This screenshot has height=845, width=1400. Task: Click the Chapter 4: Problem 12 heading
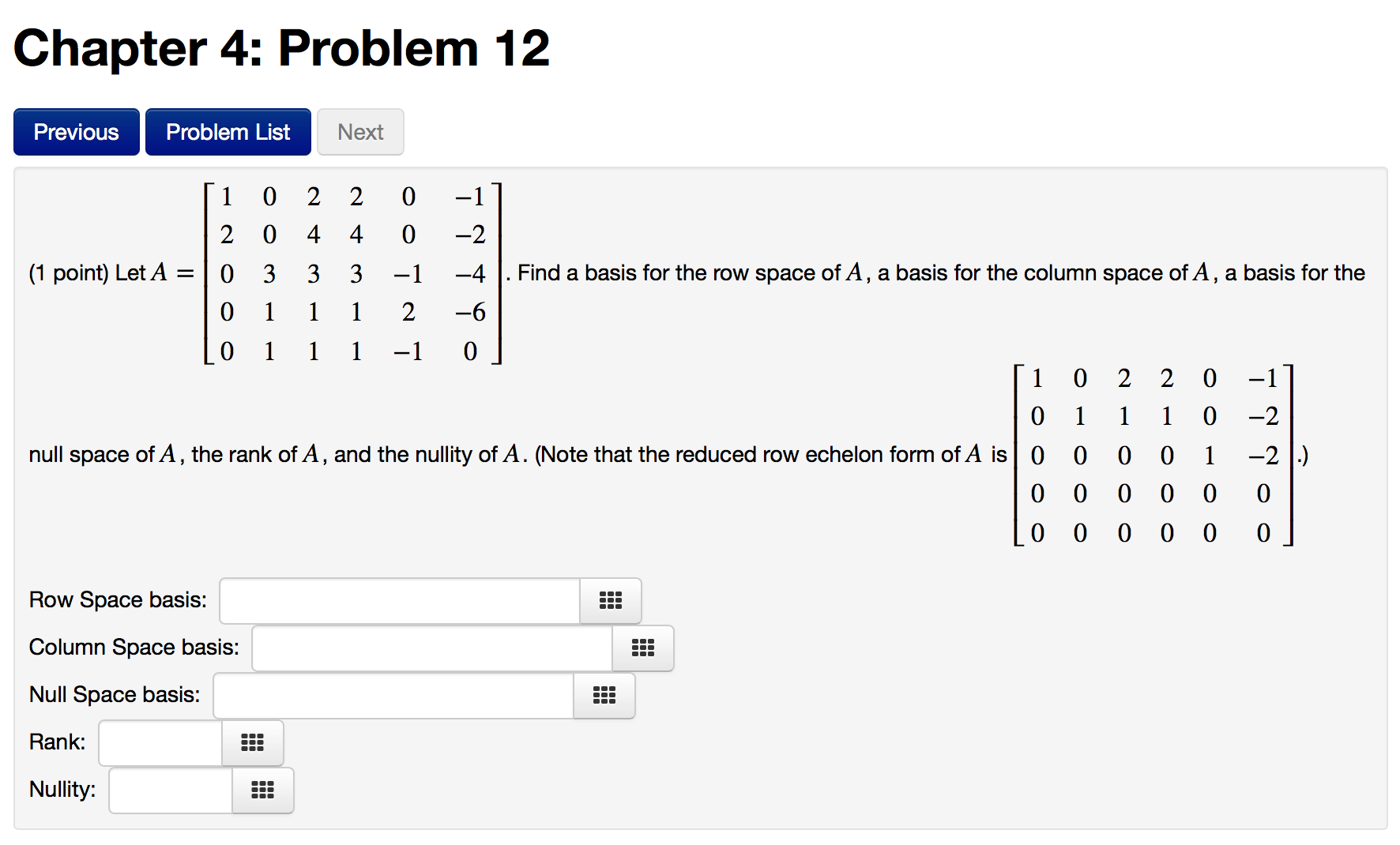[x=282, y=48]
